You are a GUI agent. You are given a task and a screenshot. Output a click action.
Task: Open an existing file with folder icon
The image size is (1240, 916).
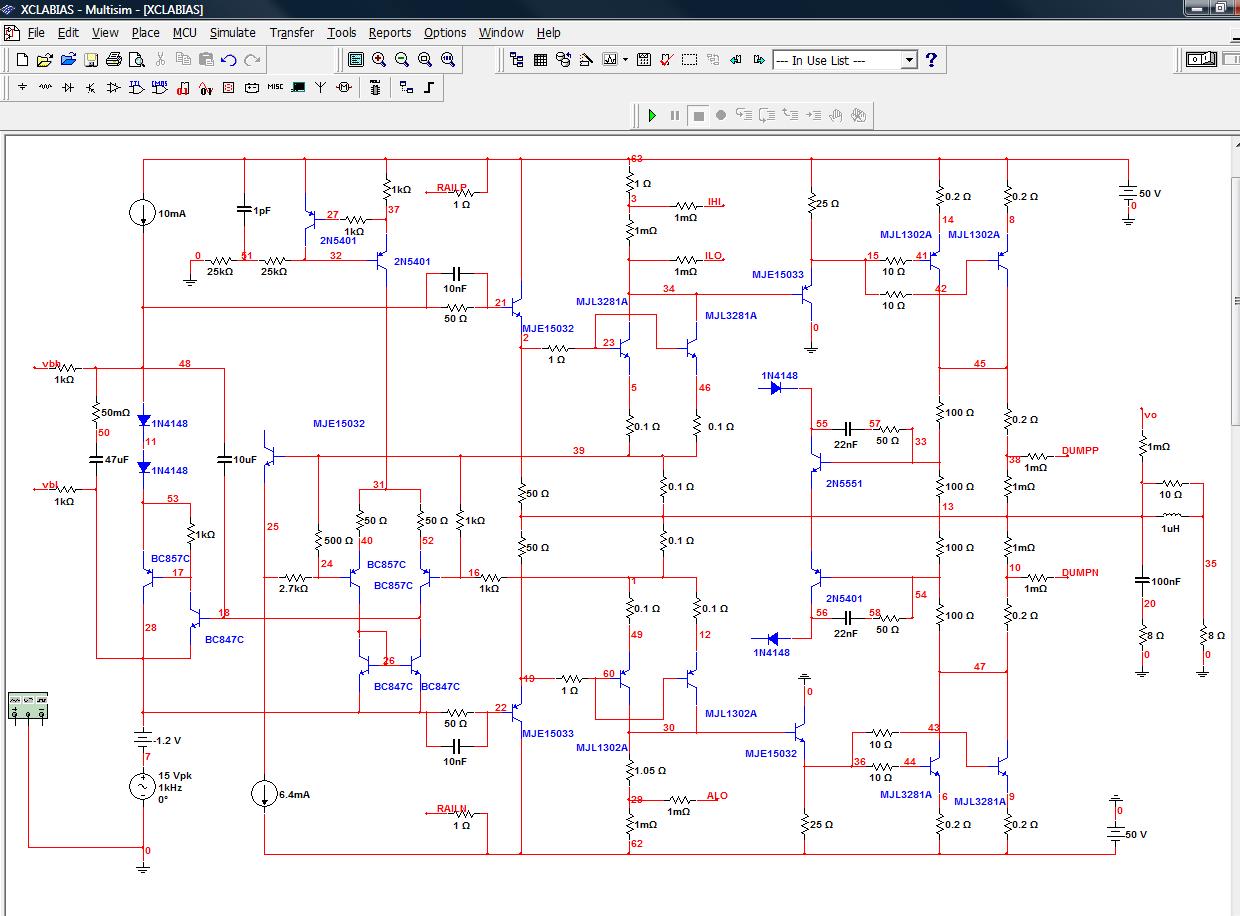point(44,60)
